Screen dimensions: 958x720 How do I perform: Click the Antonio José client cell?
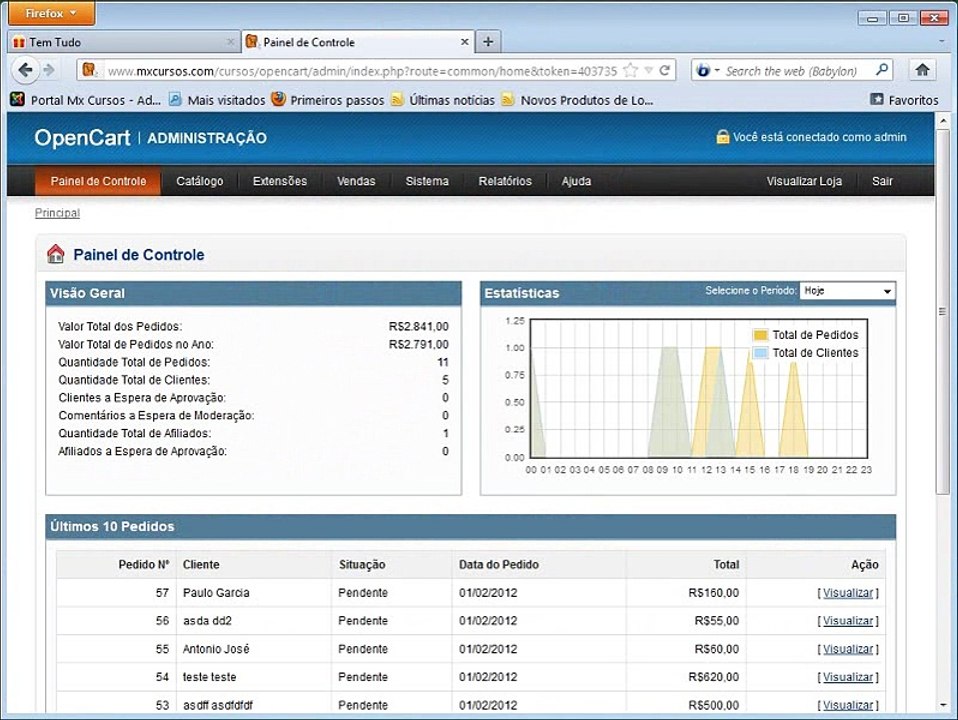(216, 649)
